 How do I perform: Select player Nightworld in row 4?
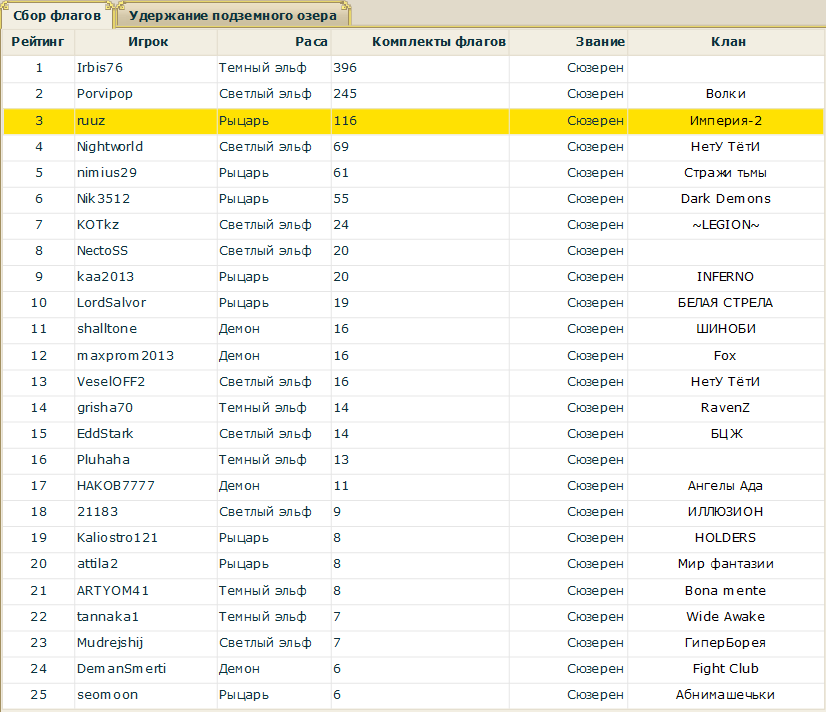[x=110, y=147]
